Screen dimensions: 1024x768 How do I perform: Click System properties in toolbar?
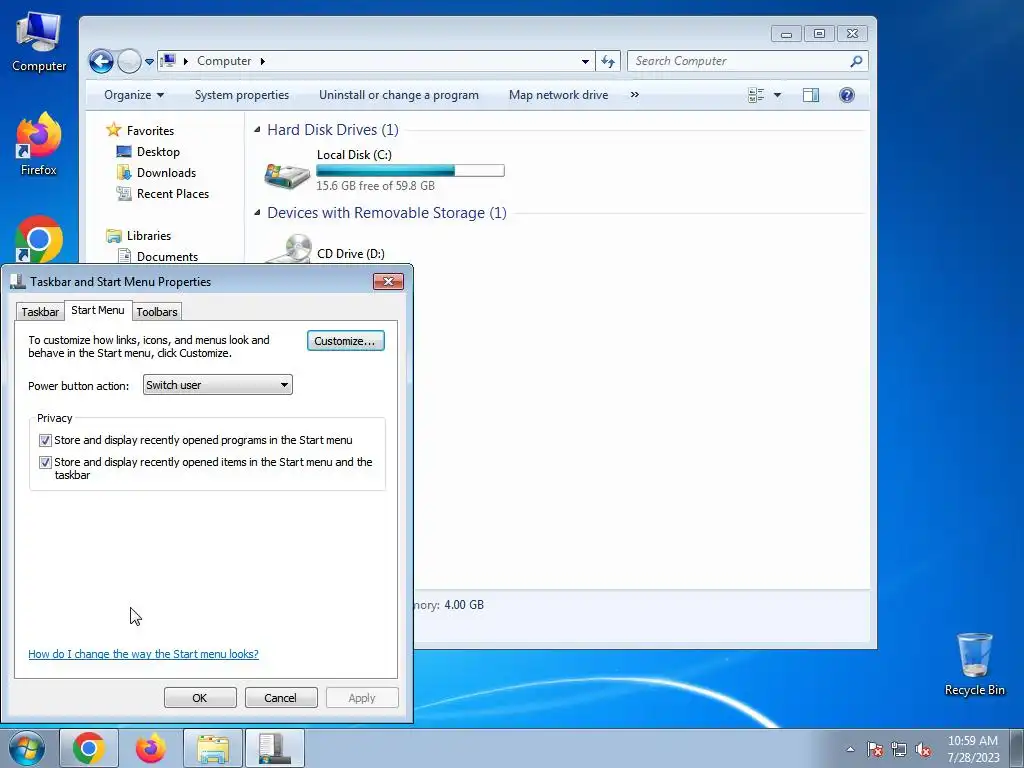[242, 95]
